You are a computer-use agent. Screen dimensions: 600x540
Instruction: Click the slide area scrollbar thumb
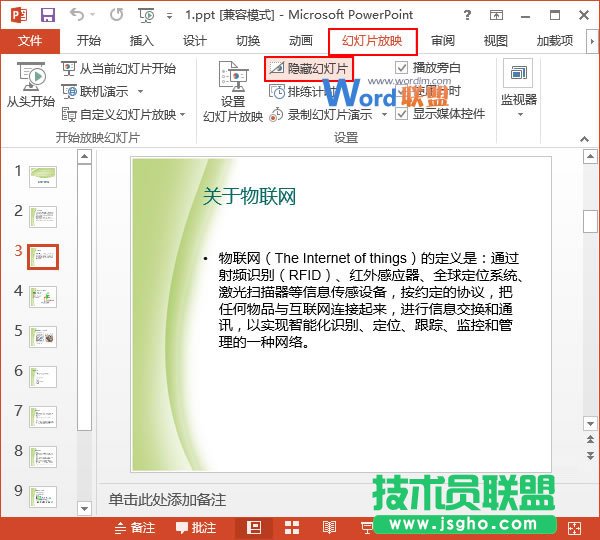[x=590, y=221]
